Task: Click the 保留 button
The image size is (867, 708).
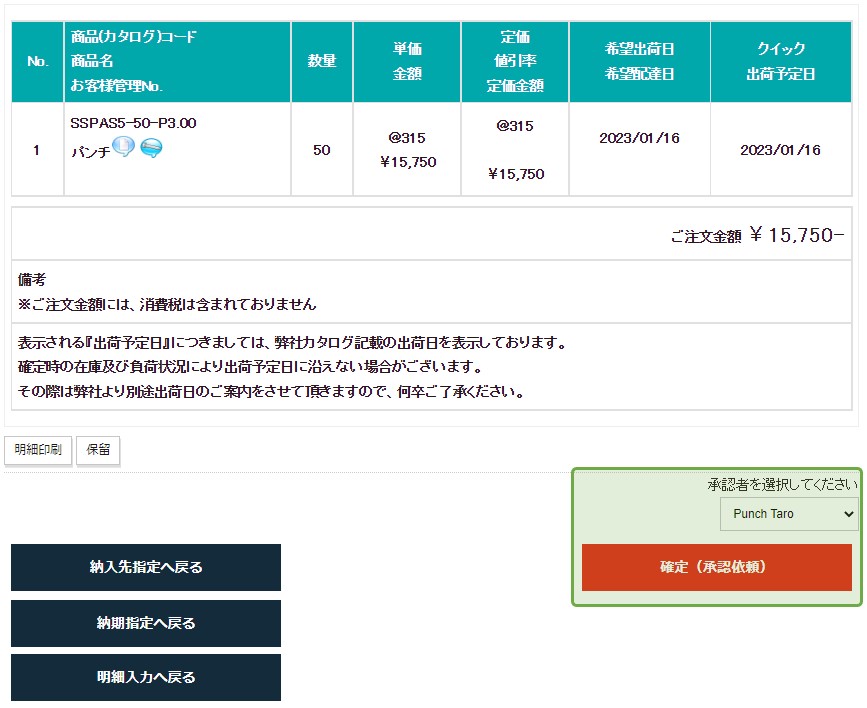Action: tap(98, 450)
